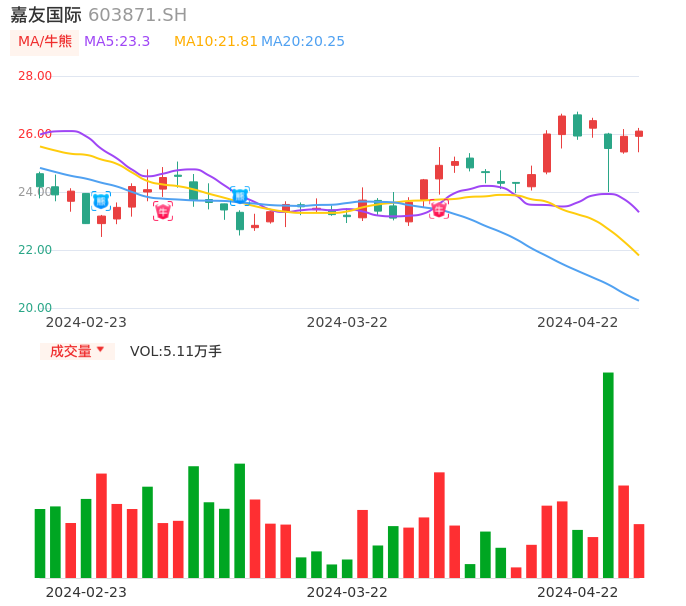The height and width of the screenshot is (606, 686).
Task: Click the 嘉友国际 stock name
Action: coord(46,15)
